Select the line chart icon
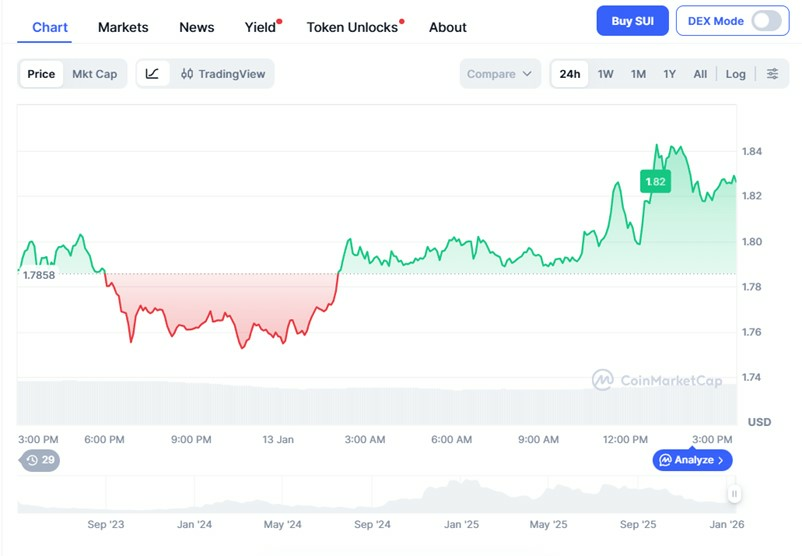This screenshot has width=802, height=556. pyautogui.click(x=152, y=74)
